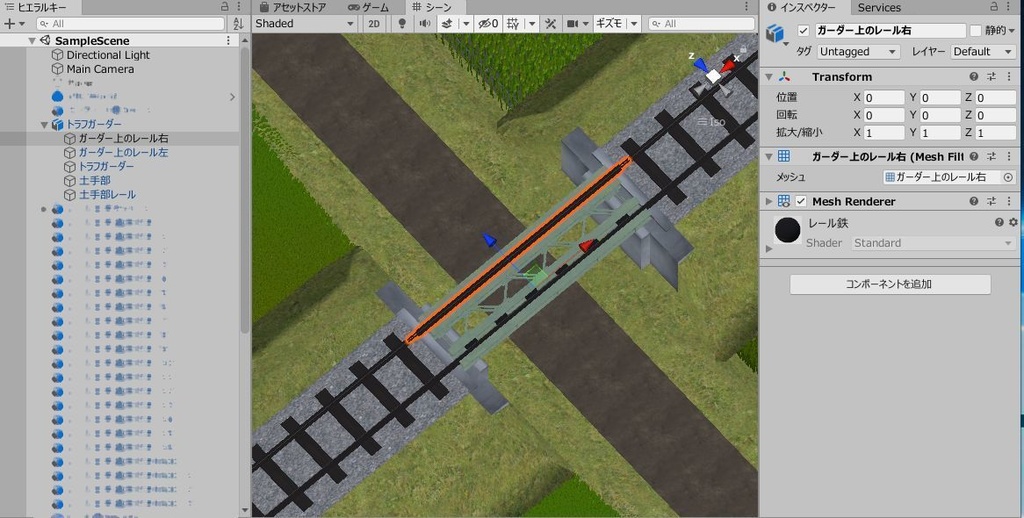This screenshot has width=1024, height=518.
Task: Collapse the SampleScene foldout arrow
Action: pyautogui.click(x=32, y=40)
